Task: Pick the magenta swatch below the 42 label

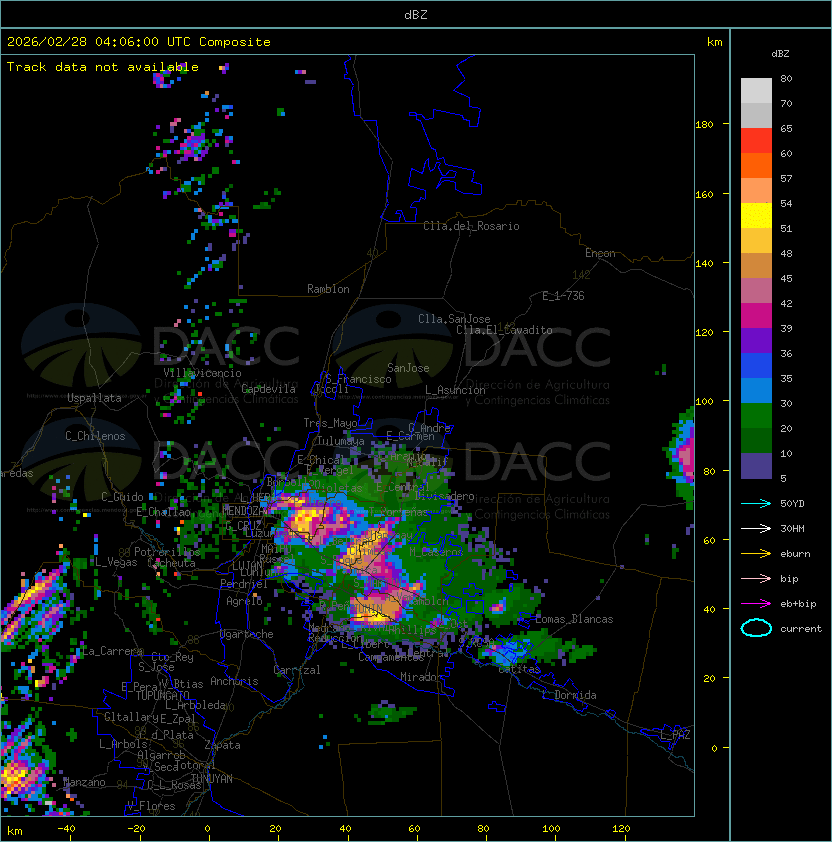Action: [756, 316]
